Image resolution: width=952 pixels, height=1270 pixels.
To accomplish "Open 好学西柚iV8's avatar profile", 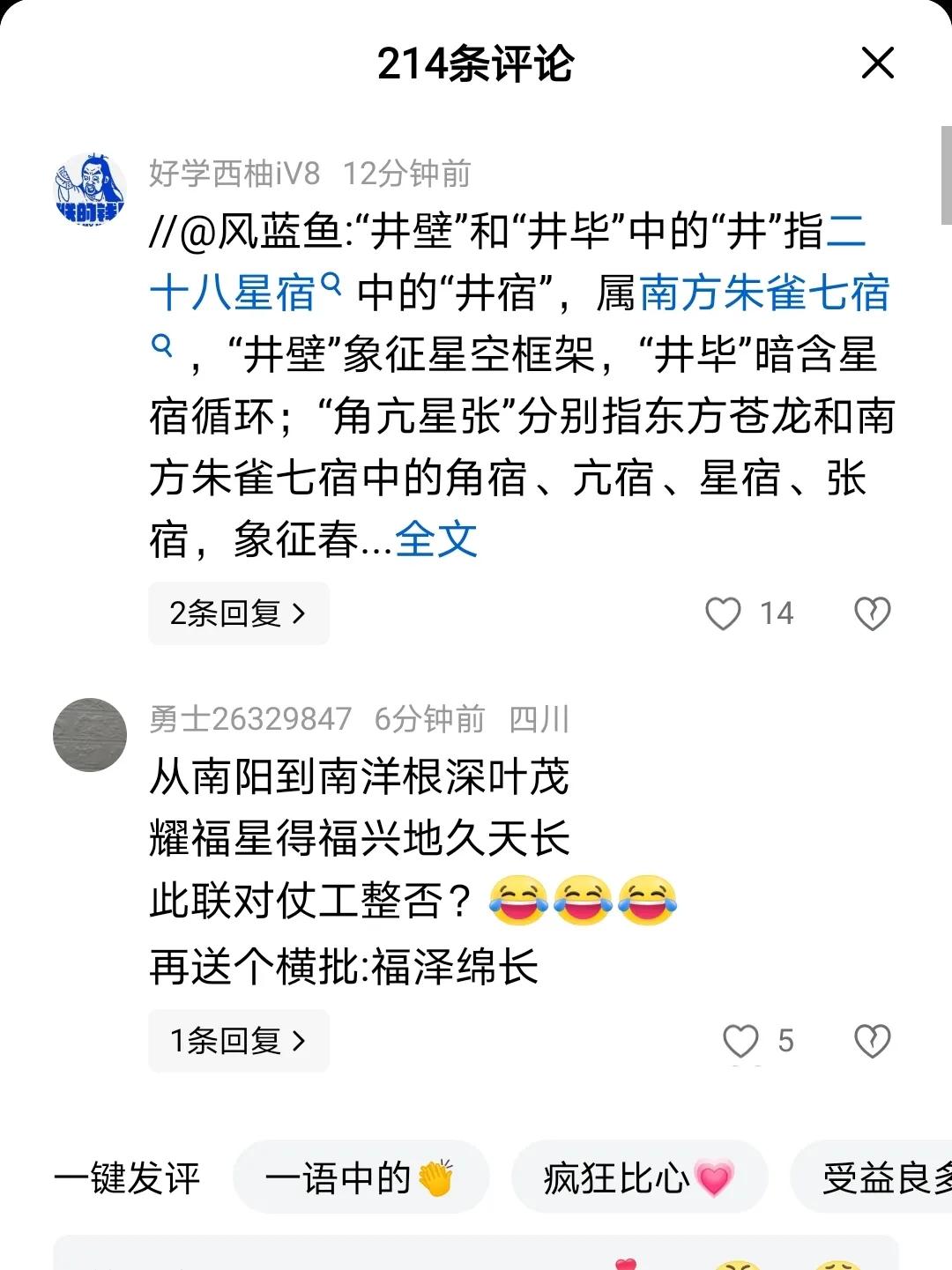I will coord(90,189).
